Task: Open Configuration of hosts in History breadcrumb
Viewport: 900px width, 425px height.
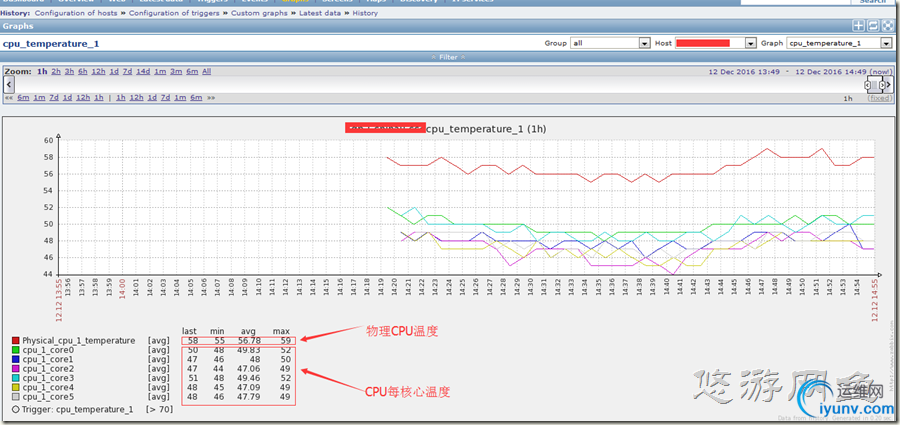Action: pos(76,13)
